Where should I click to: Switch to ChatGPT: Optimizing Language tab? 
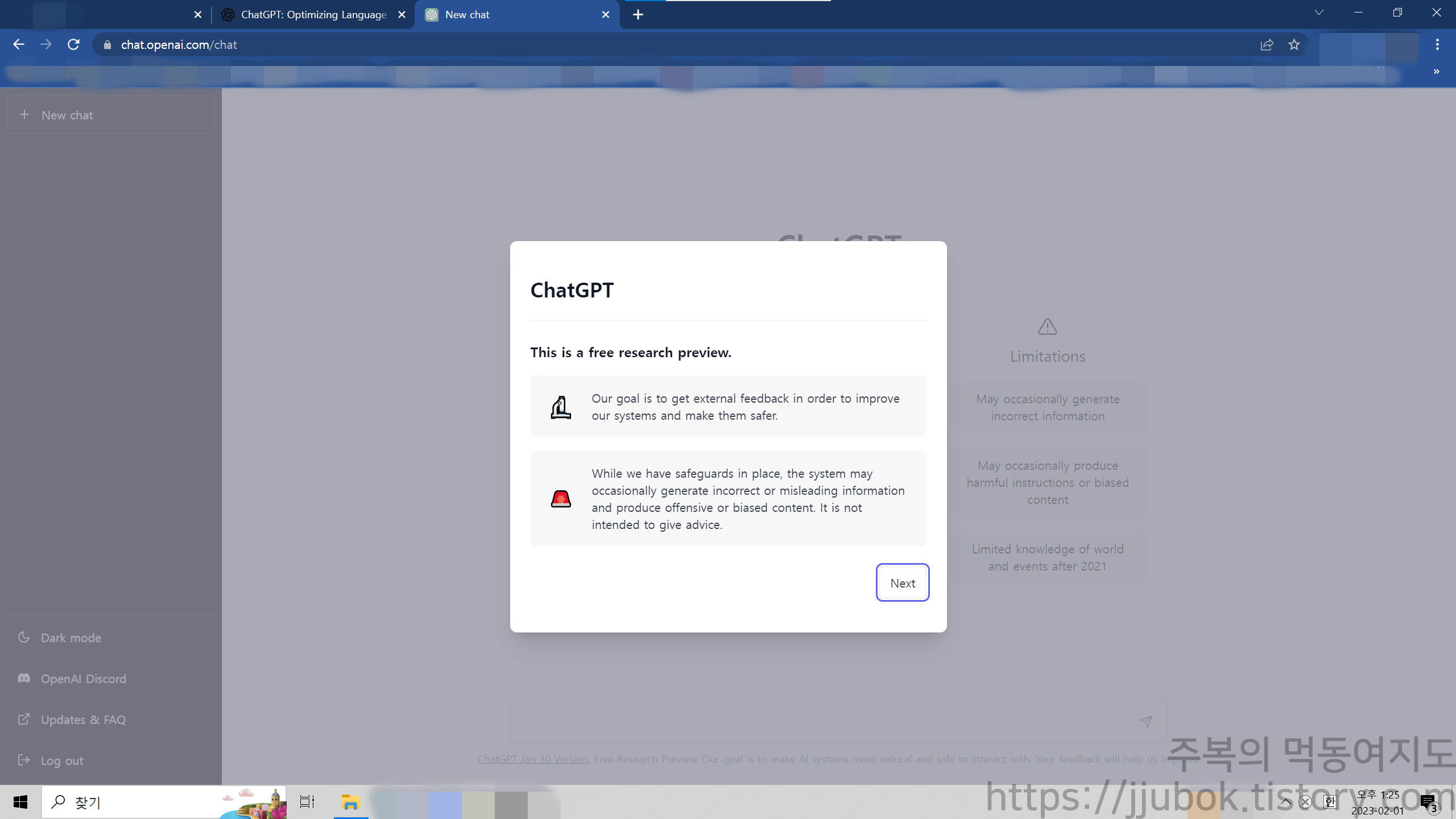(313, 15)
